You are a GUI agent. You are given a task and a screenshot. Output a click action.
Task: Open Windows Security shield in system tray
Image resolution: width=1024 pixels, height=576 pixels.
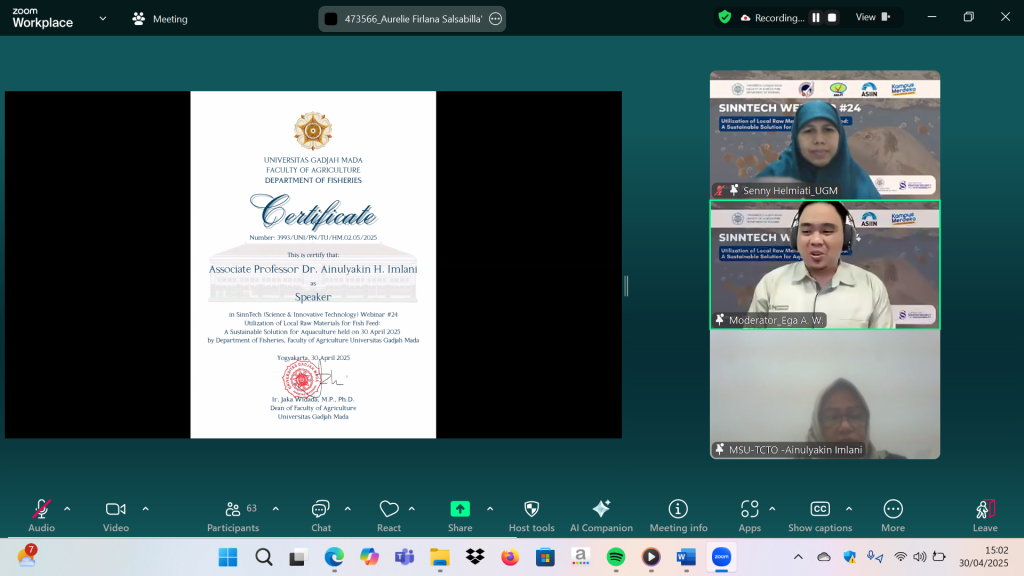click(850, 557)
